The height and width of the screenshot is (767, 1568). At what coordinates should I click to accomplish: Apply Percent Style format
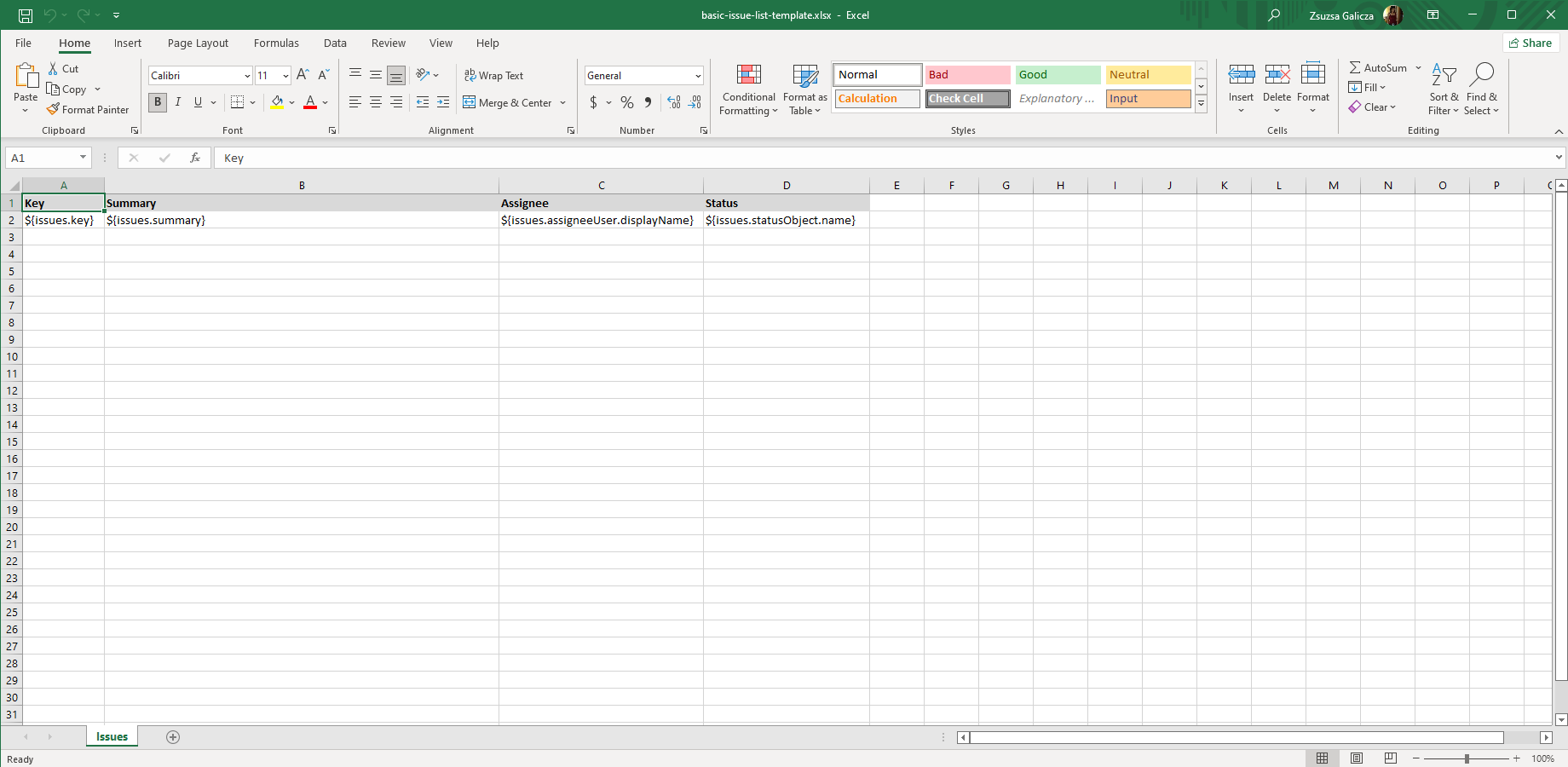(627, 102)
